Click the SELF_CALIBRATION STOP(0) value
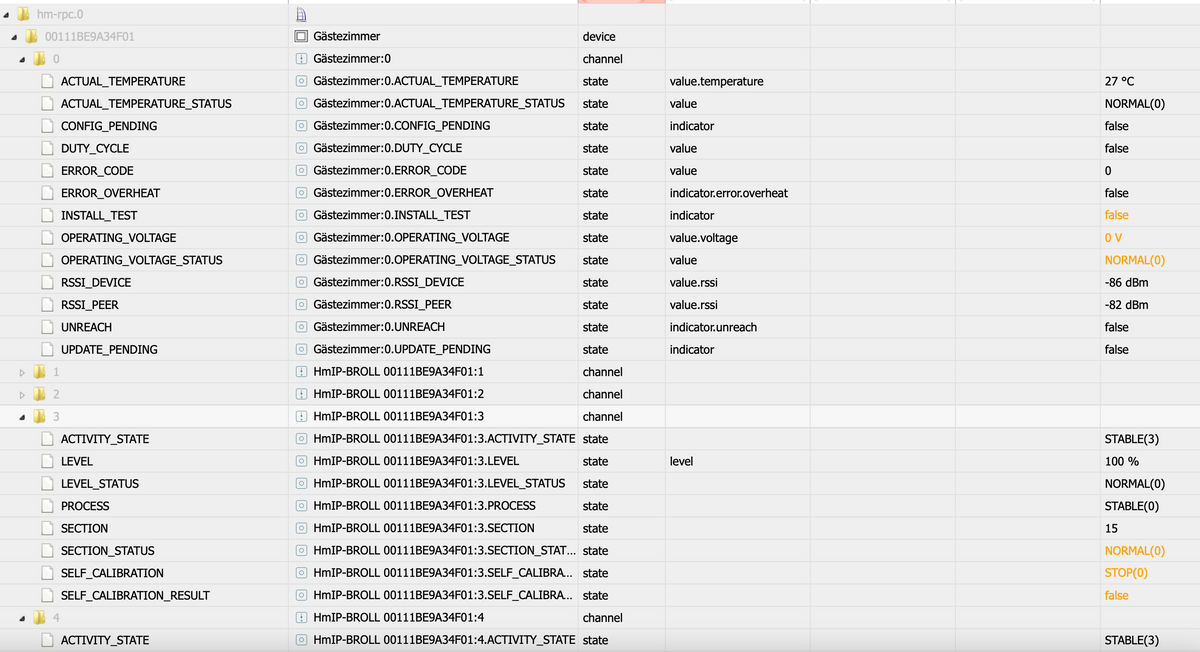The height and width of the screenshot is (652, 1200). (1126, 573)
